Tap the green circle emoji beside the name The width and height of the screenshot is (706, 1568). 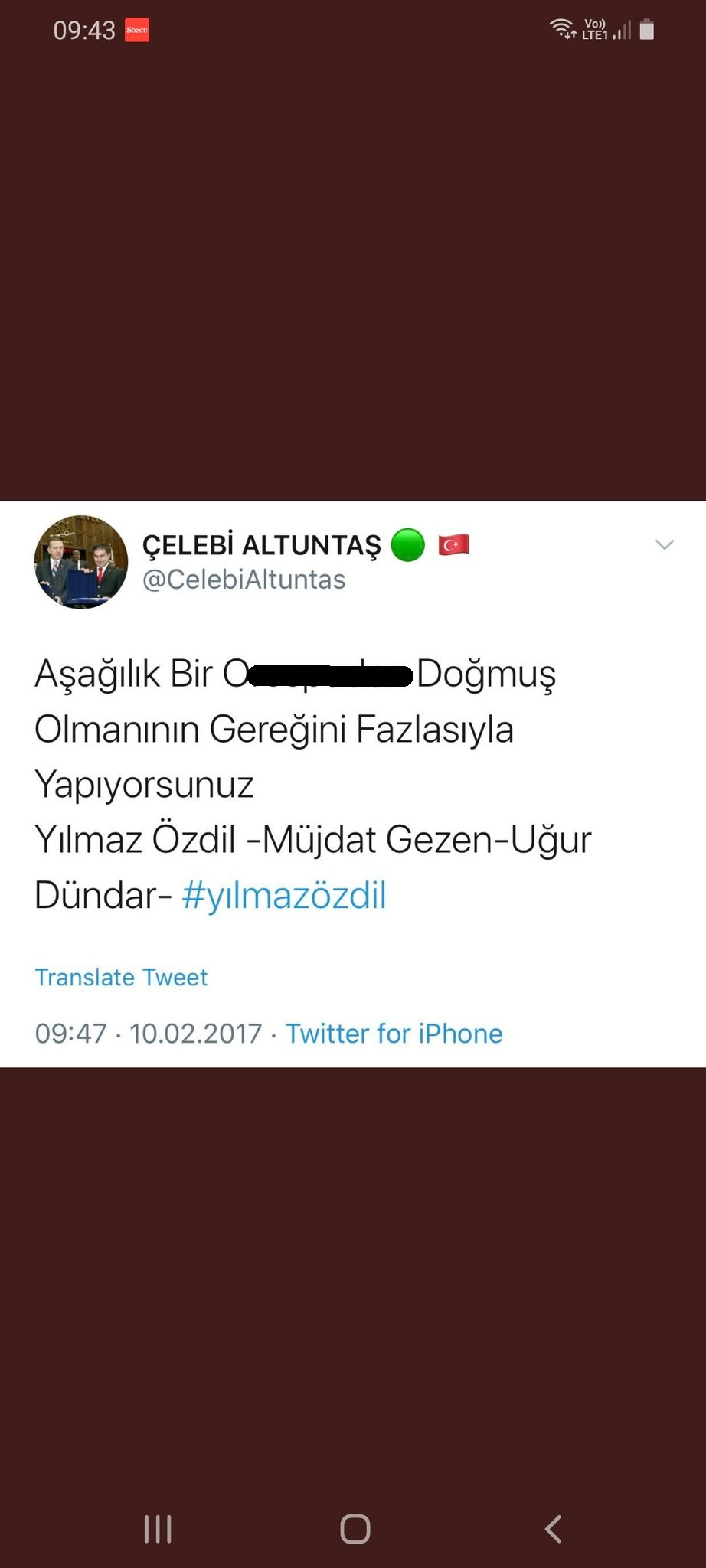pos(407,545)
